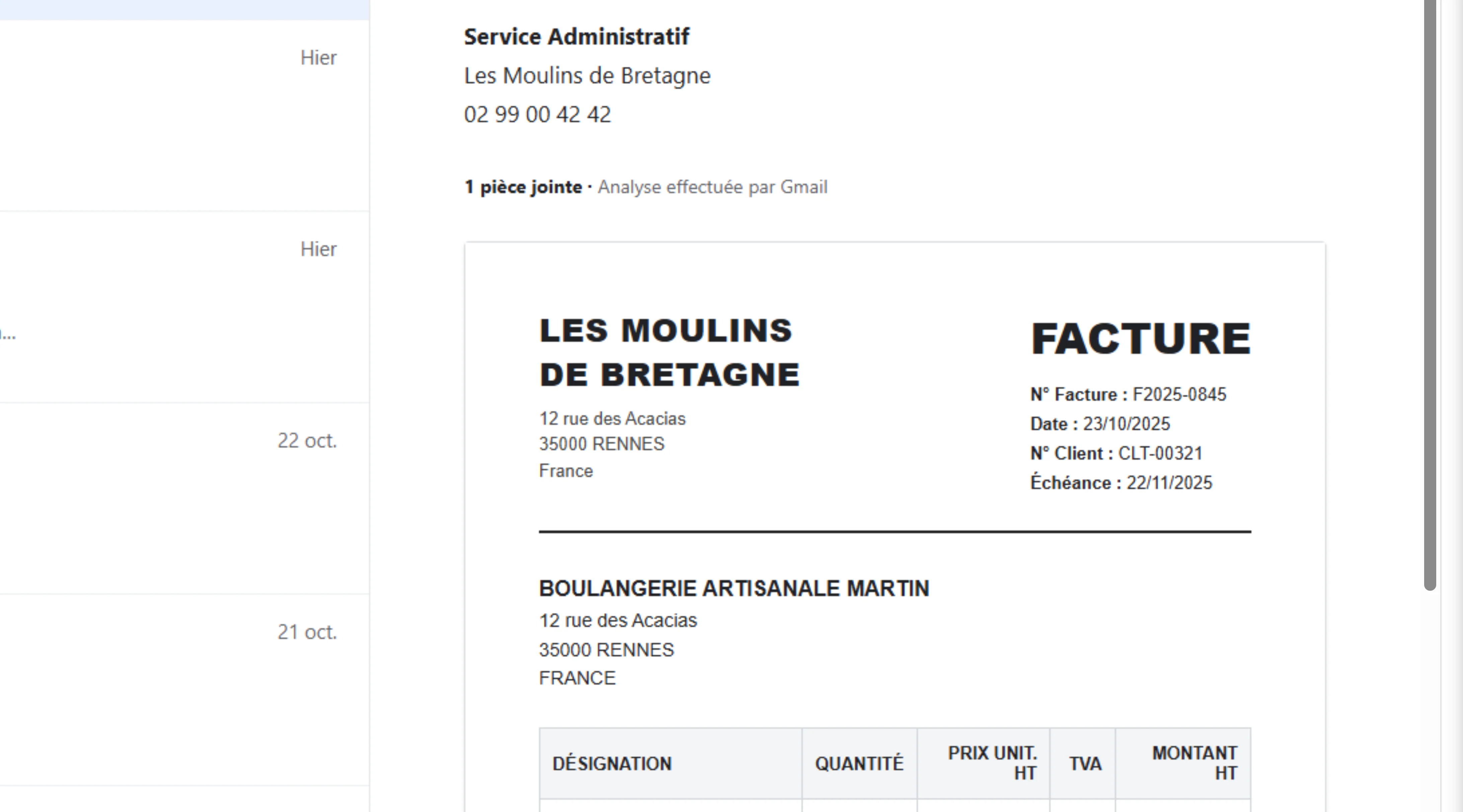Click the due date '22/11/2025'
This screenshot has height=812, width=1463.
tap(1169, 483)
